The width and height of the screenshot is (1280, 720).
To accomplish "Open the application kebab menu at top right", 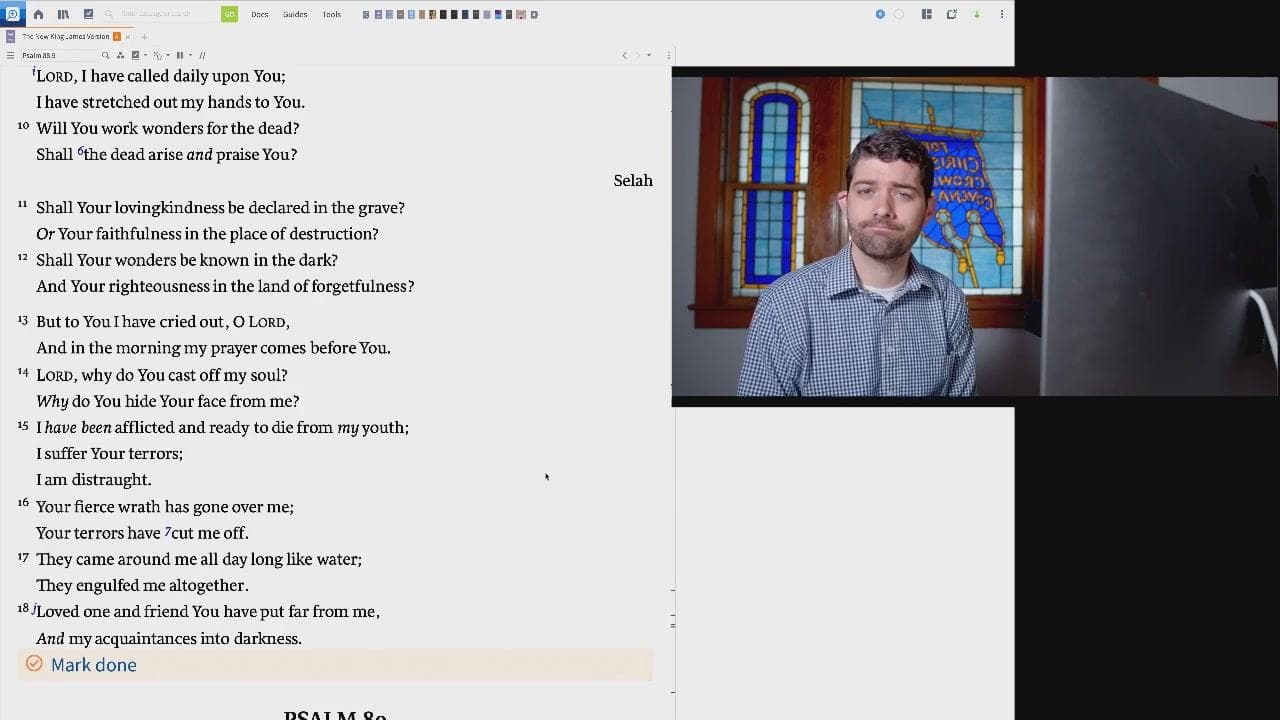I will pyautogui.click(x=1001, y=14).
